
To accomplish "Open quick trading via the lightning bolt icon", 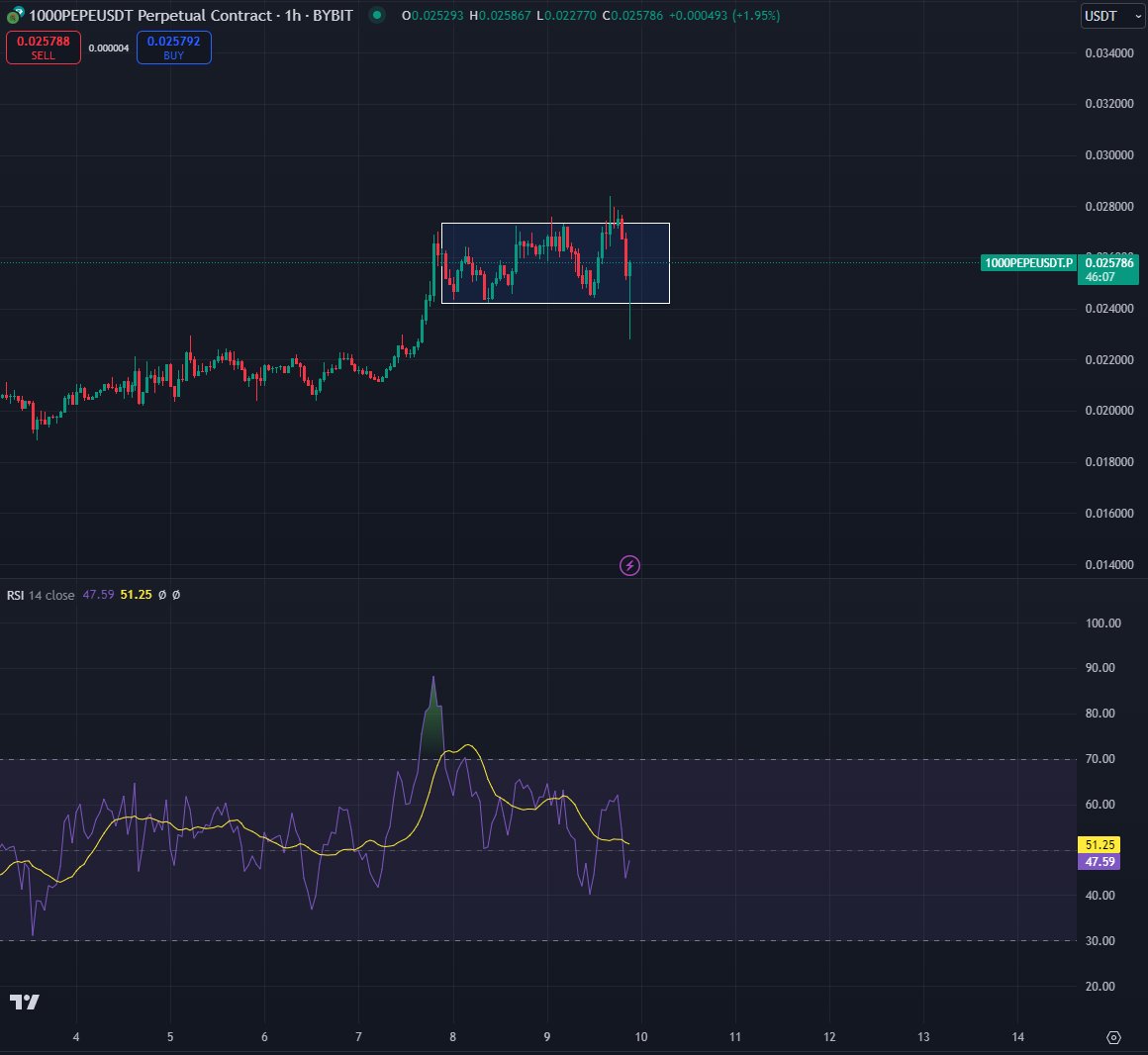I will coord(629,564).
